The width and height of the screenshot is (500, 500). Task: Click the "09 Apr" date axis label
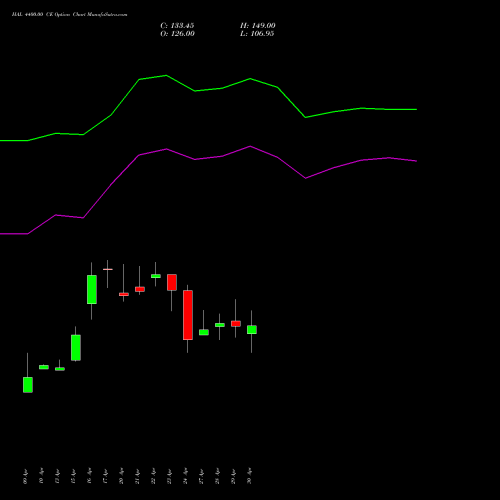coord(25,476)
